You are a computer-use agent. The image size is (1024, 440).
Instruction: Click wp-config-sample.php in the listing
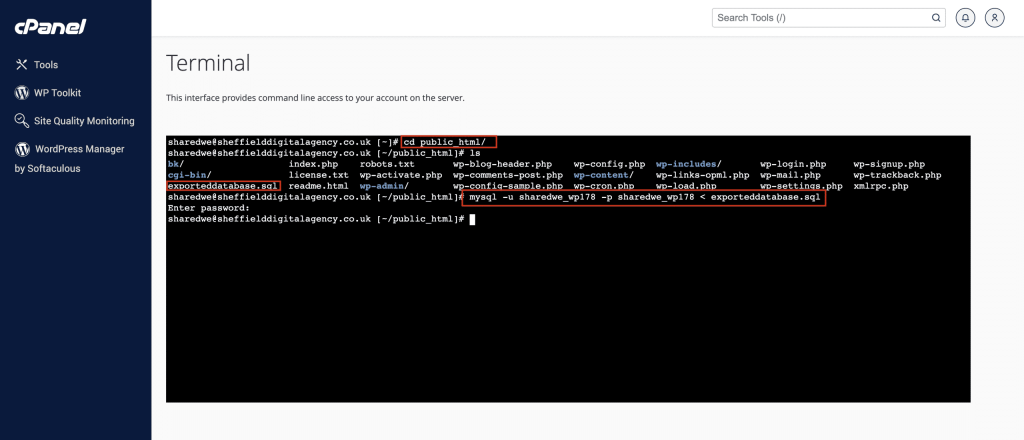[x=507, y=186]
